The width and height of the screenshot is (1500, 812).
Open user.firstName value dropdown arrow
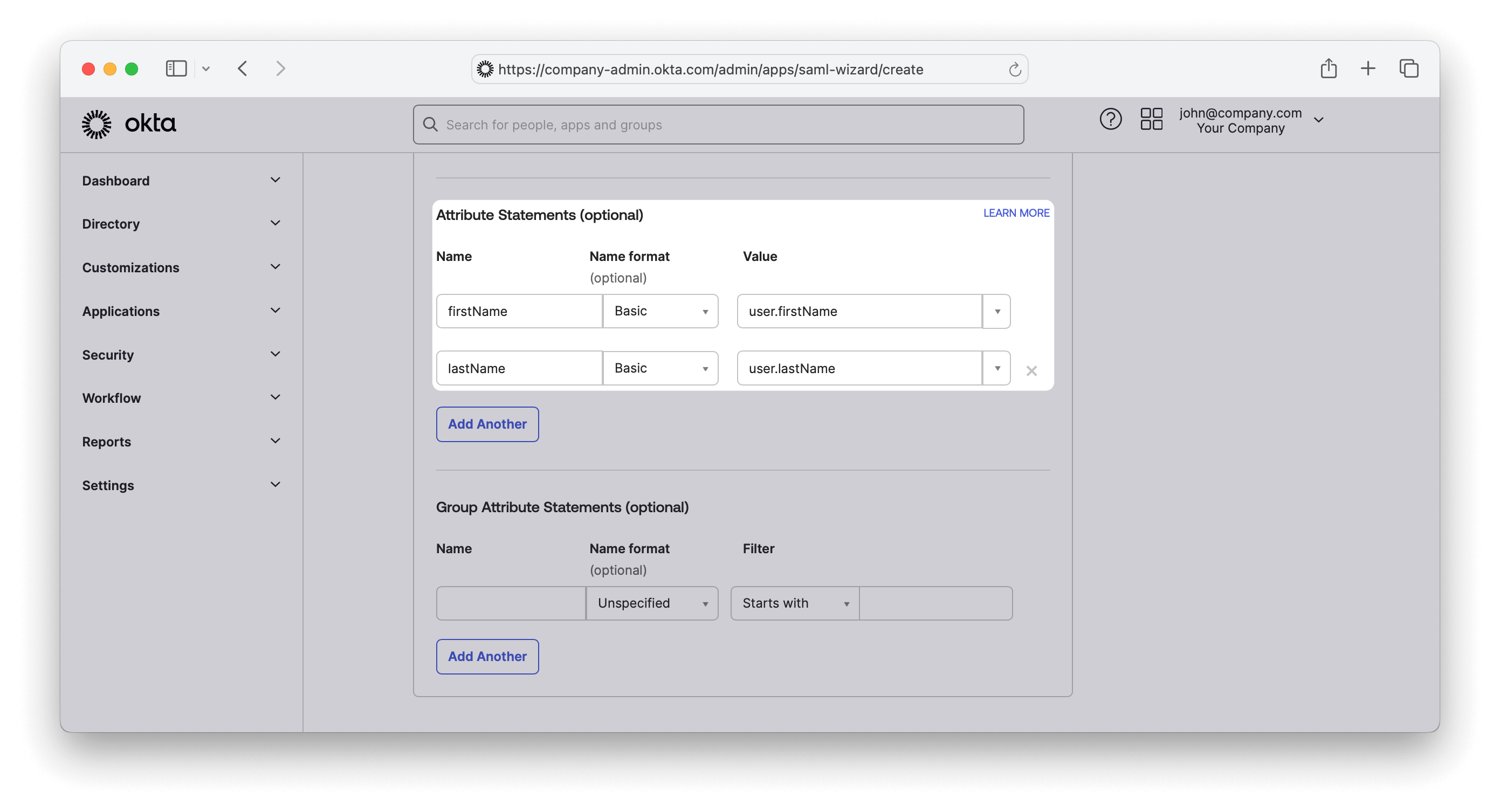(x=997, y=311)
